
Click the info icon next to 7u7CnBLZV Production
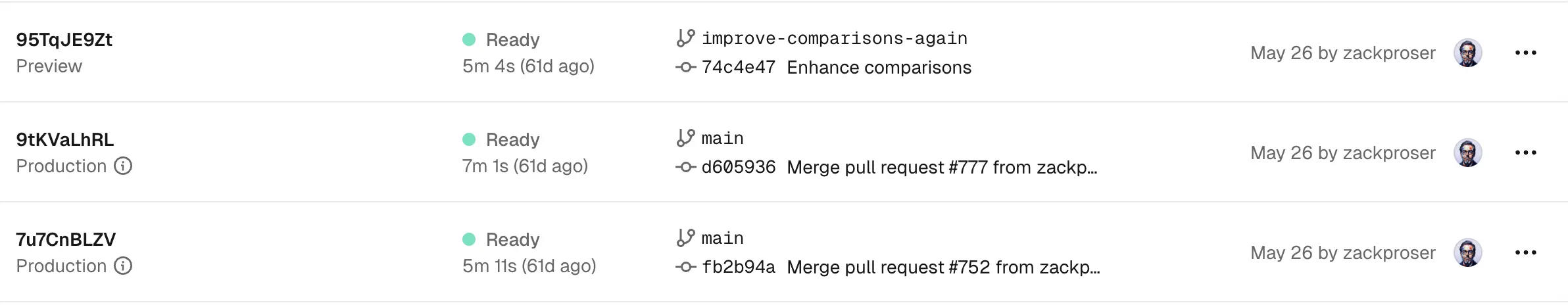123,266
